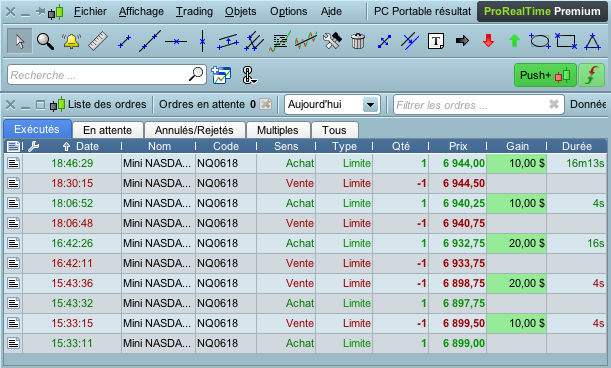The image size is (611, 368).
Task: Select the price cell 6 898,75
Action: click(458, 283)
